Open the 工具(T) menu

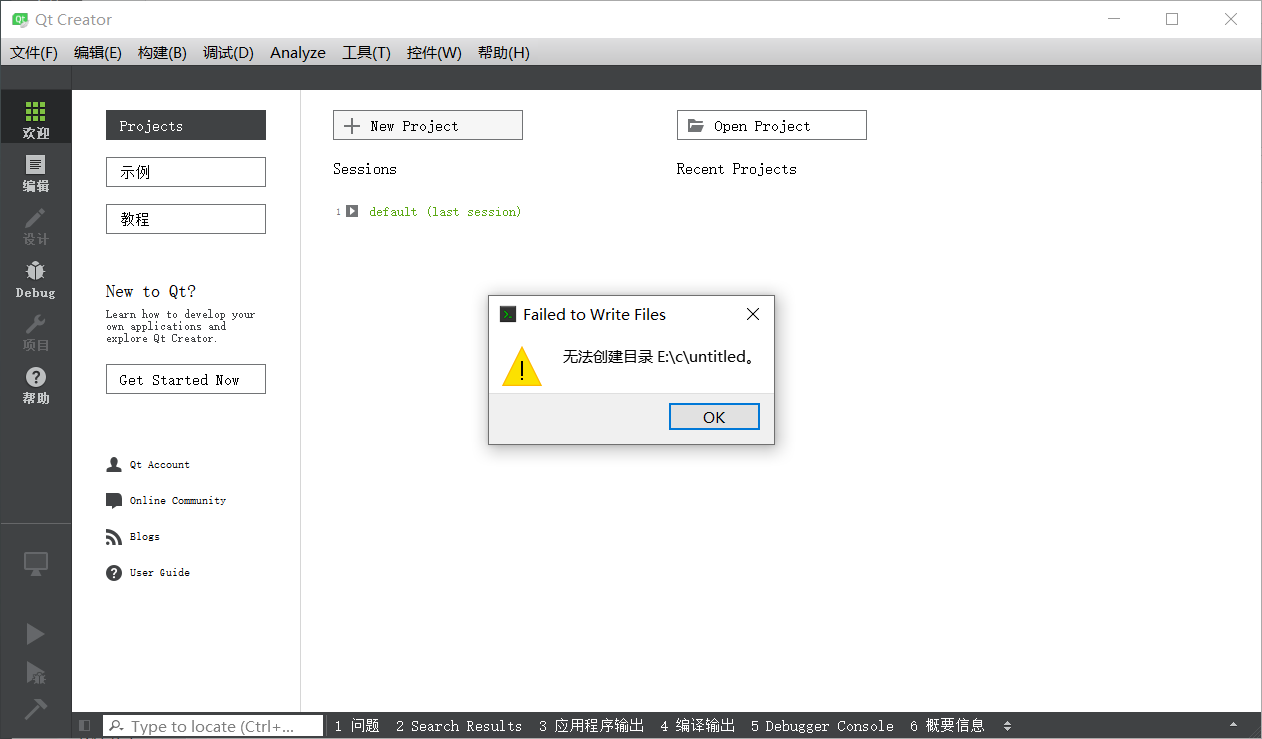366,53
